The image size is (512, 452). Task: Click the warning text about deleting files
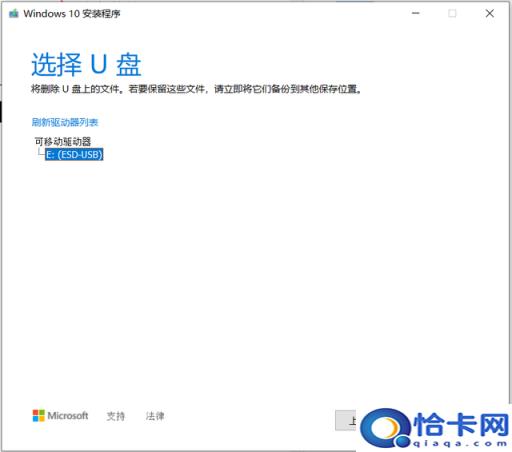click(x=196, y=89)
